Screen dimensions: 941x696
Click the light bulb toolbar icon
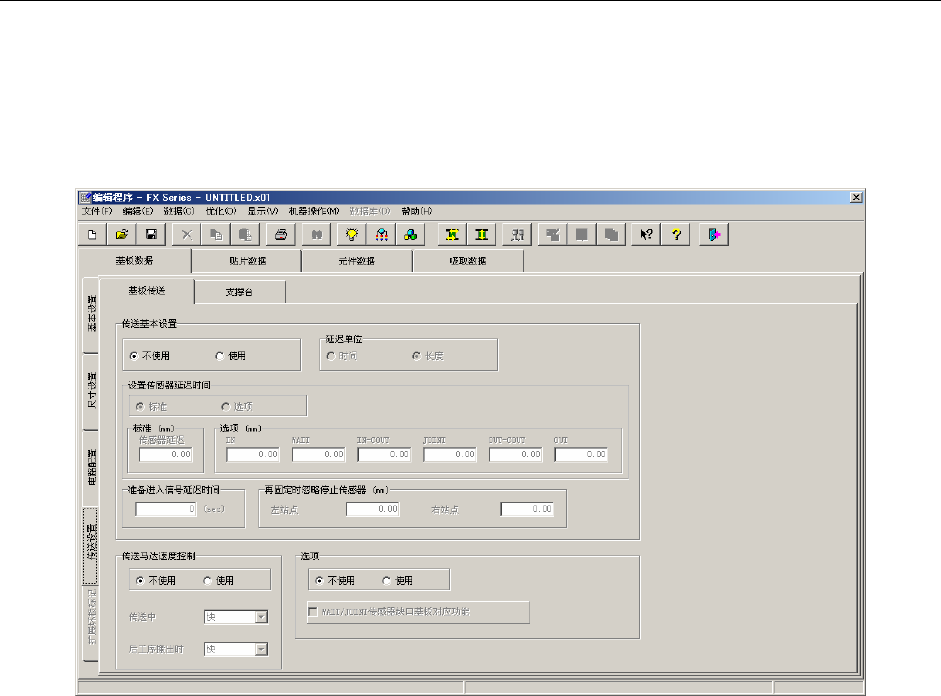coord(352,234)
